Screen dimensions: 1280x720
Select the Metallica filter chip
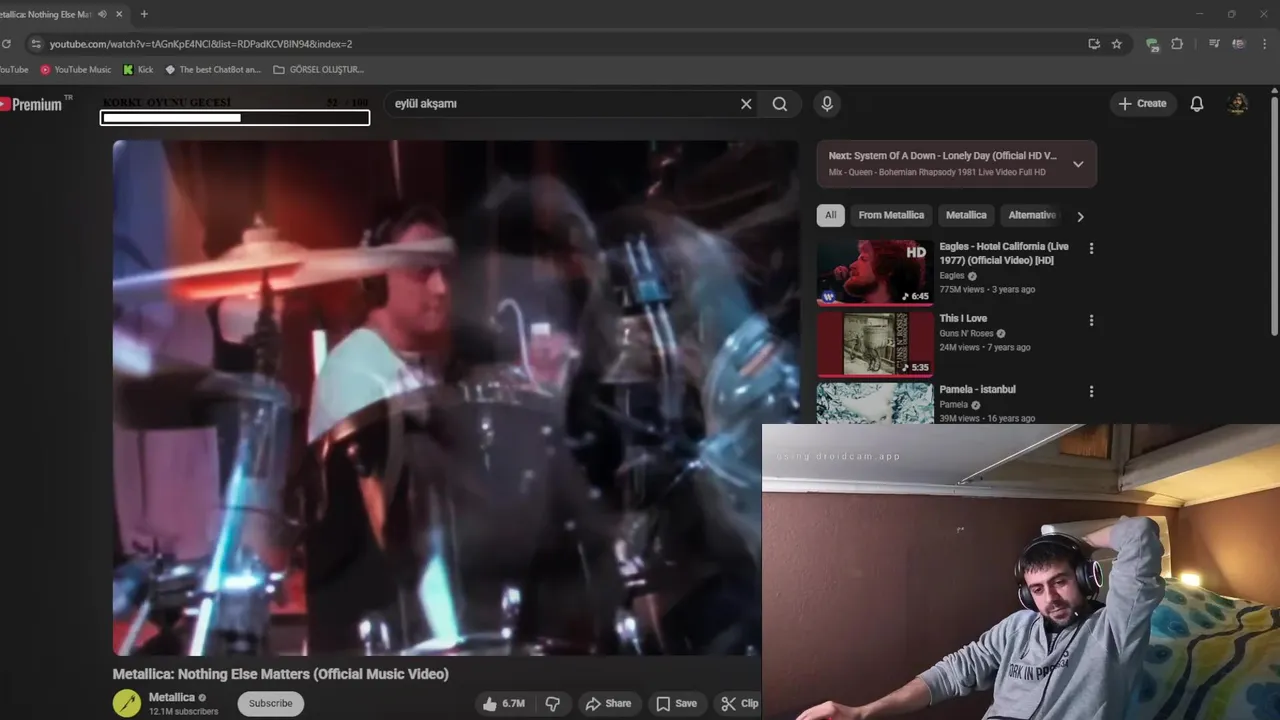tap(966, 215)
